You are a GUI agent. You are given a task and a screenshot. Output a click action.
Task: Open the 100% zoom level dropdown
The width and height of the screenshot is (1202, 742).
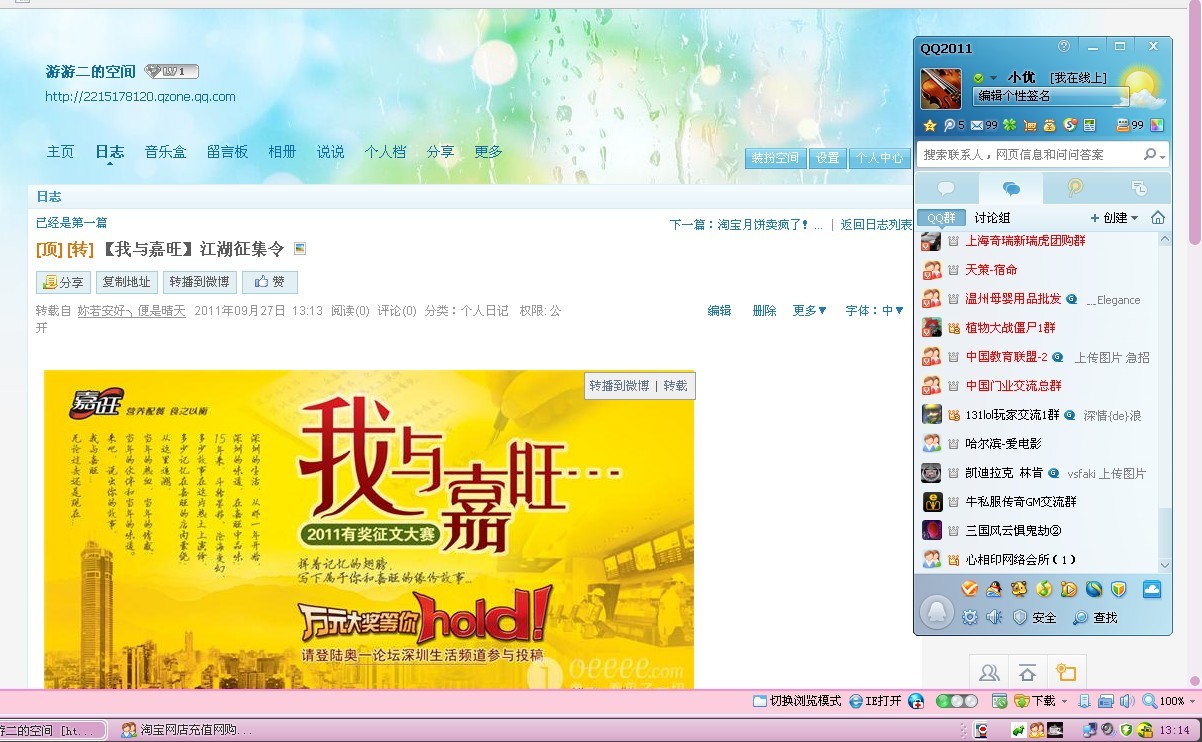tap(1192, 701)
